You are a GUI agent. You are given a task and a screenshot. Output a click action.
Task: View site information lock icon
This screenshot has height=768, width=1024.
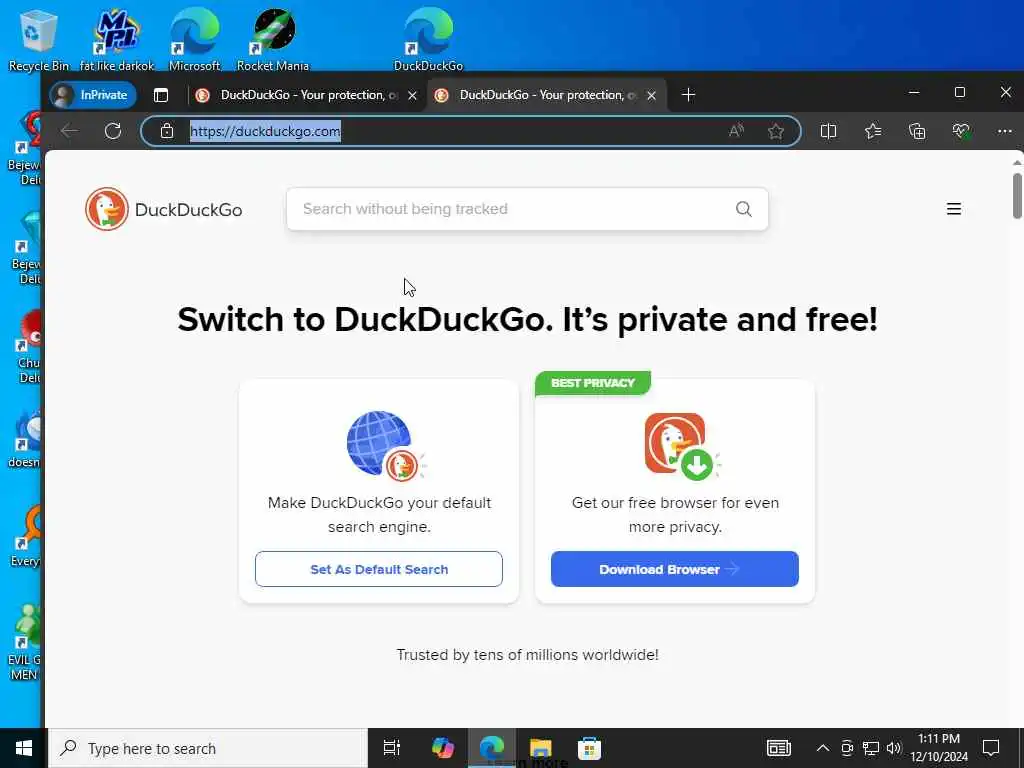167,131
